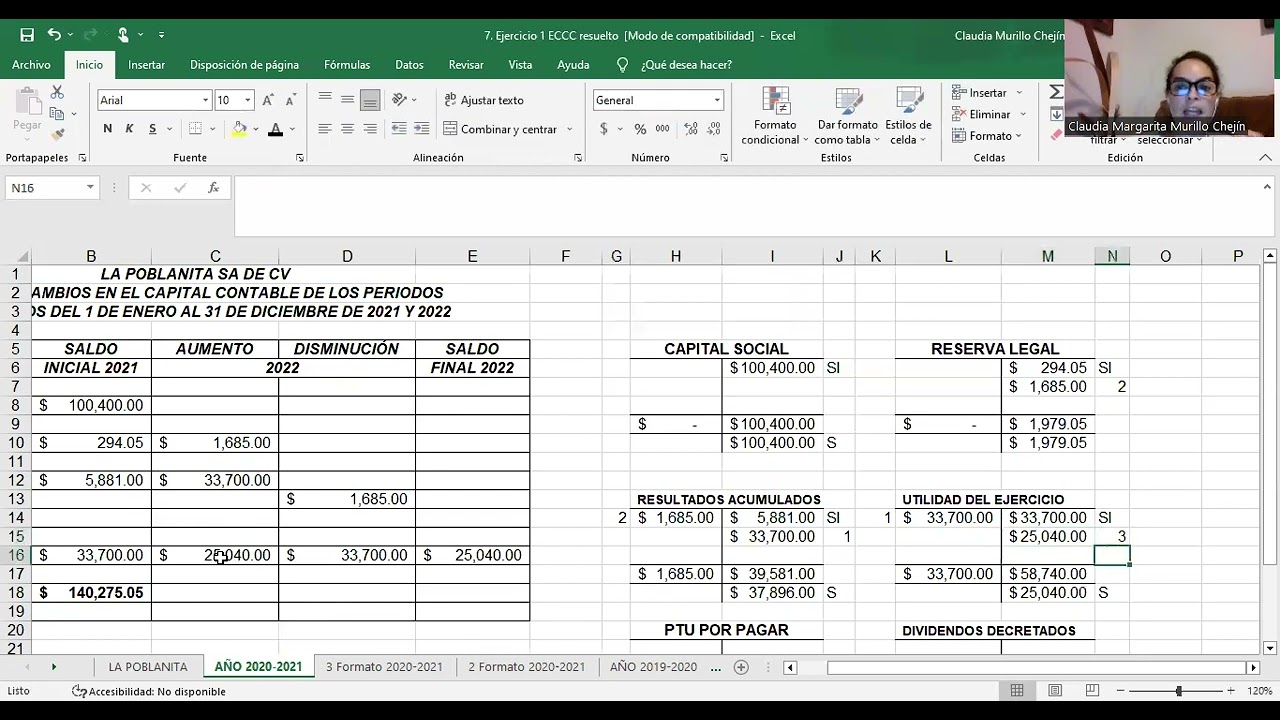The width and height of the screenshot is (1280, 720).
Task: Click the Cut scissors icon
Action: [57, 92]
